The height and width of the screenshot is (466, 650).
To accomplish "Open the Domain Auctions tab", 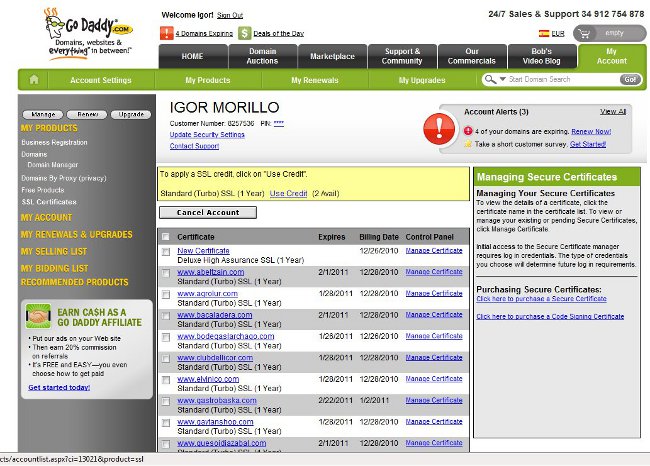I will 262,56.
